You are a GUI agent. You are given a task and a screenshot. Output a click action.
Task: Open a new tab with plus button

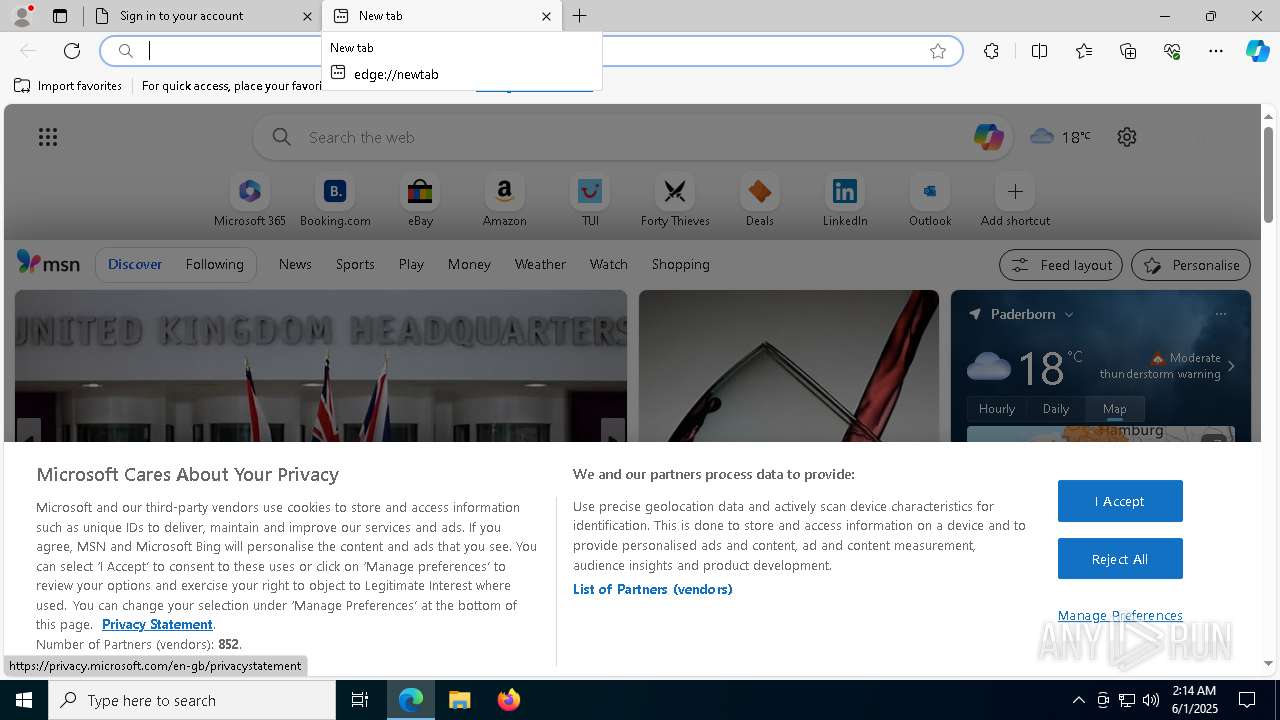pos(580,16)
